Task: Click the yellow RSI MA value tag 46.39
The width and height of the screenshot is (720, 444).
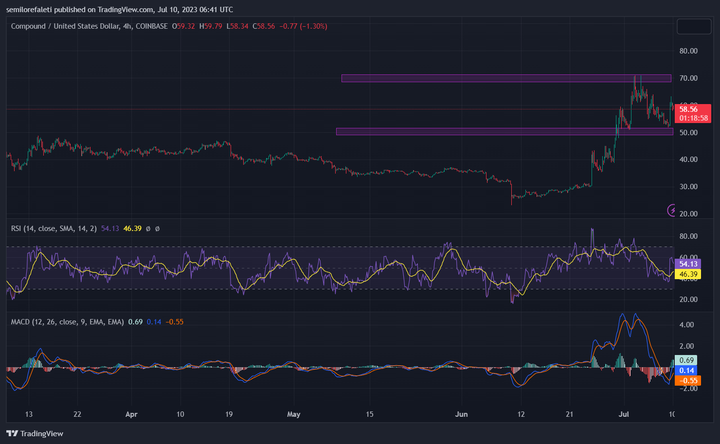Action: [688, 274]
